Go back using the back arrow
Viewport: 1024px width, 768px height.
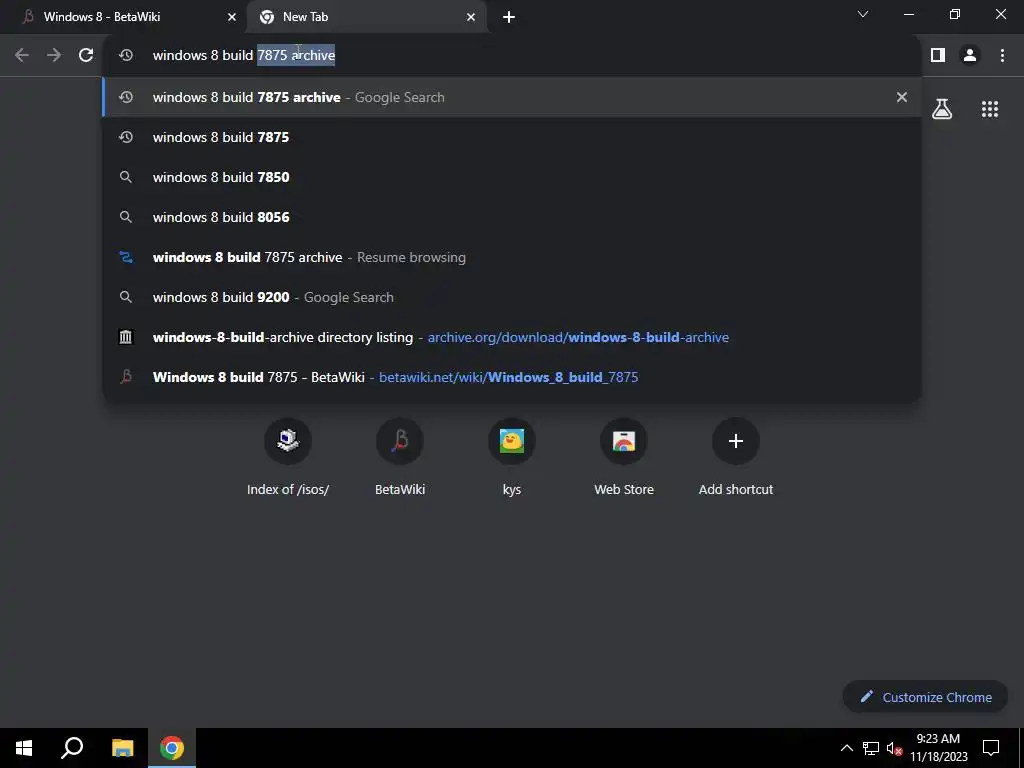[22, 55]
